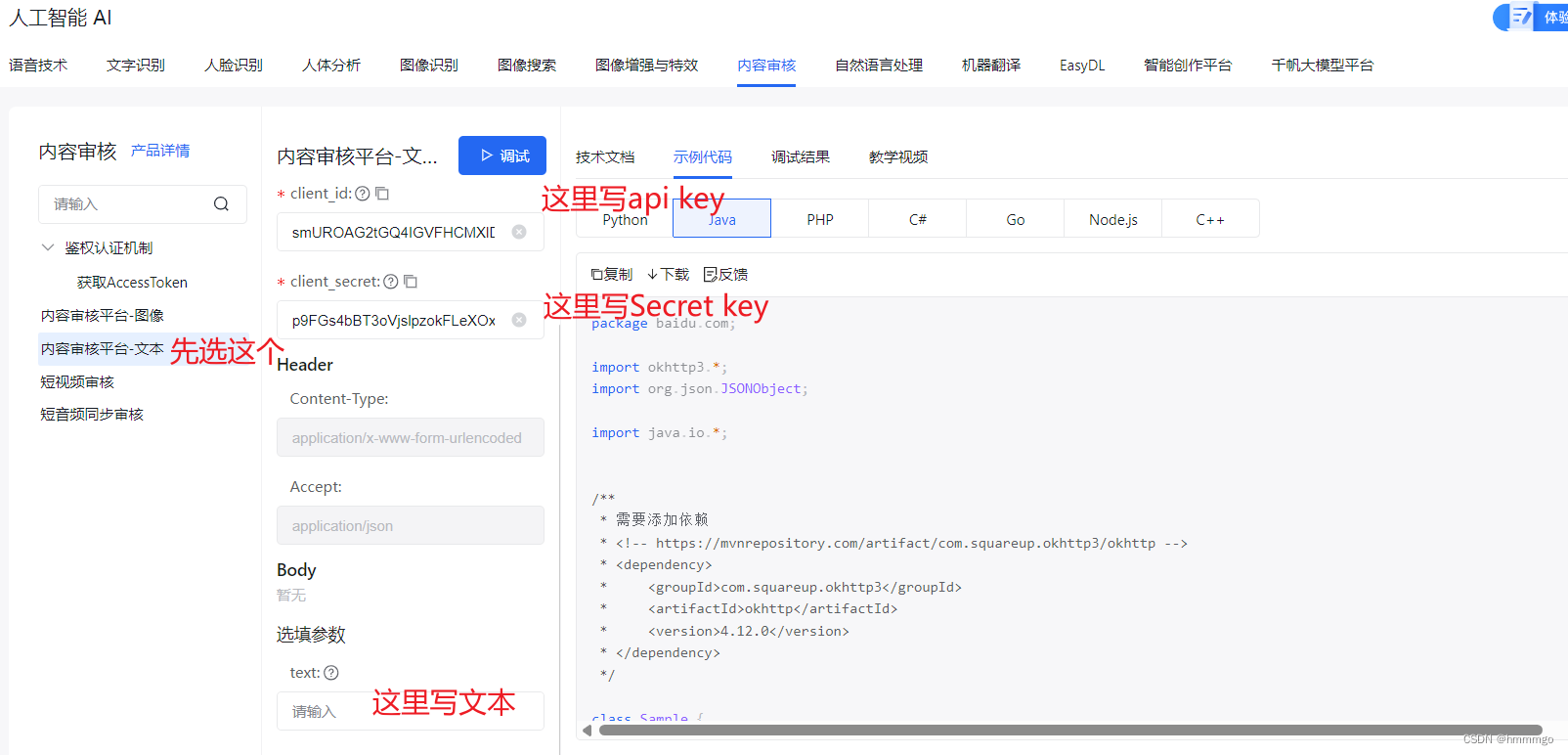Select 内容审核平台-图像 in the sidebar
The image size is (1568, 755).
click(103, 316)
